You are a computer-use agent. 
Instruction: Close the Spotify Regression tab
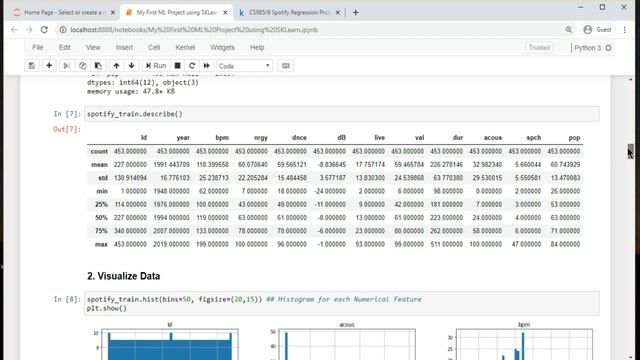click(338, 13)
